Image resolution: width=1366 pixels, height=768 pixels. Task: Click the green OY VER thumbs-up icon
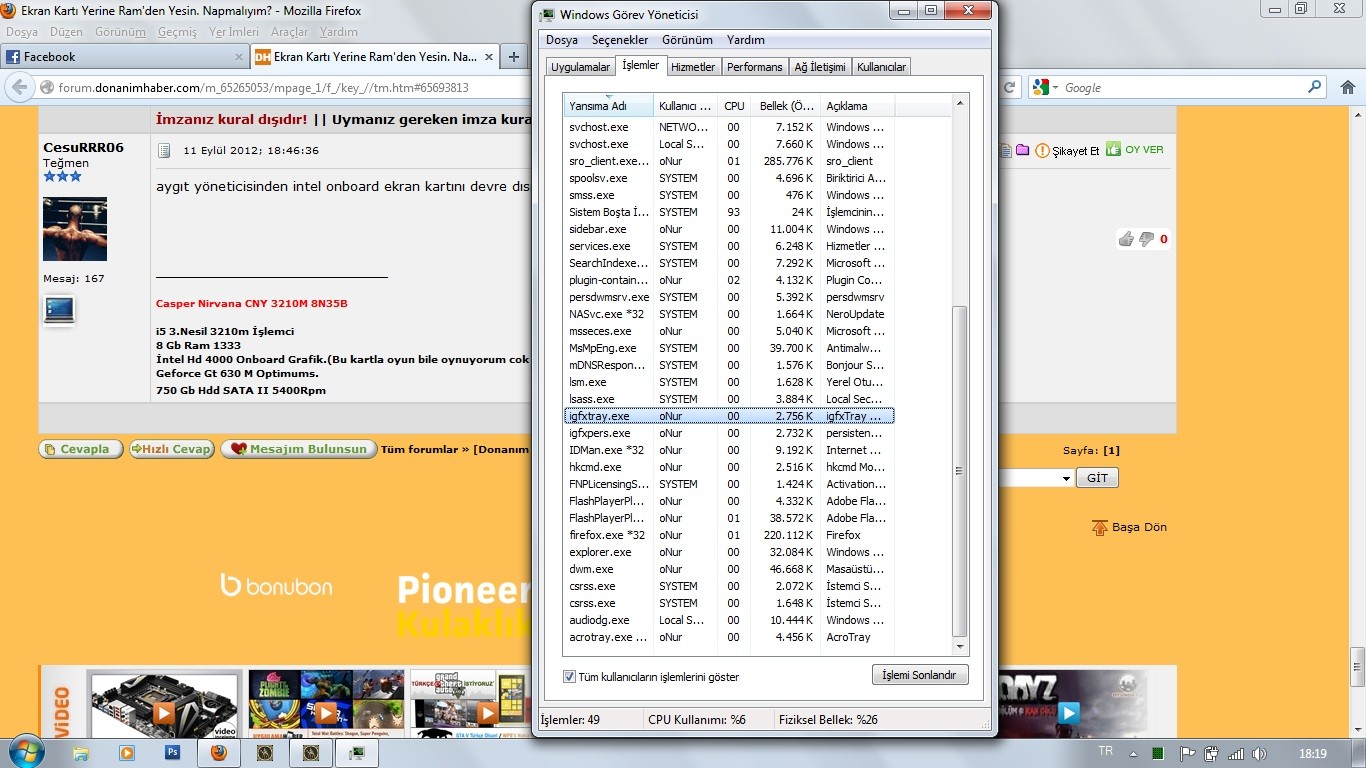(1113, 150)
